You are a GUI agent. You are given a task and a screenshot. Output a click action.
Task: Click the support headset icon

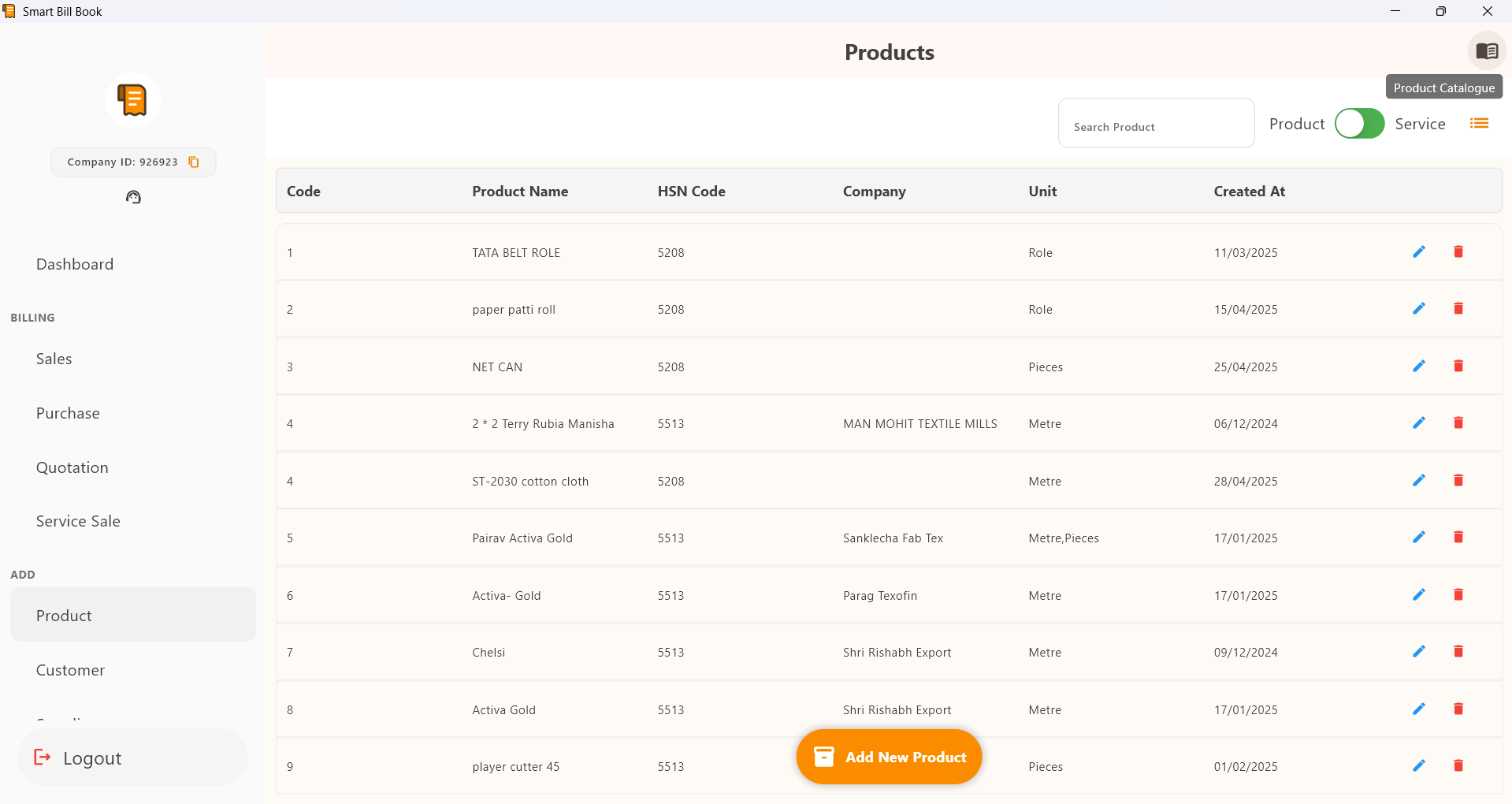133,197
